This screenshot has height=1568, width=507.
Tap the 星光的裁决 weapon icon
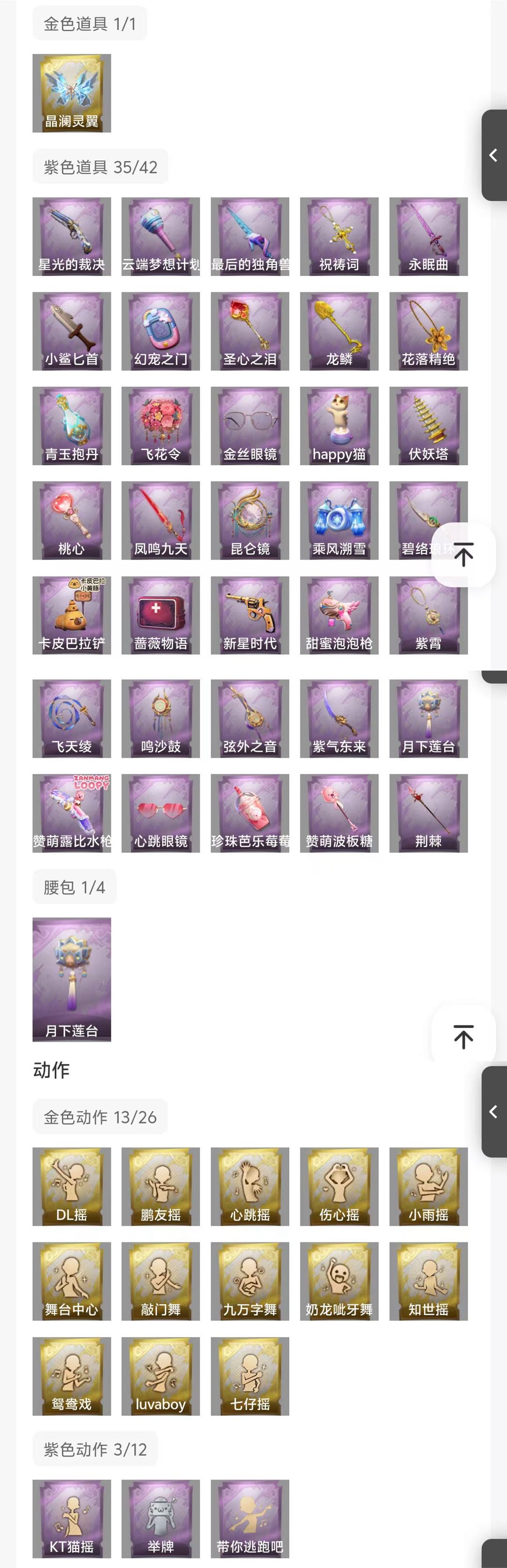pos(72,237)
